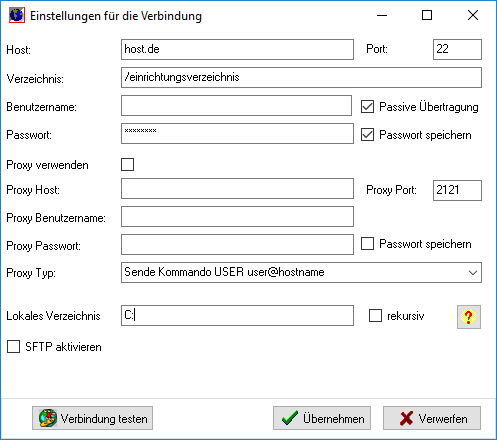
Task: Close the connection settings dialog
Action: (473, 15)
